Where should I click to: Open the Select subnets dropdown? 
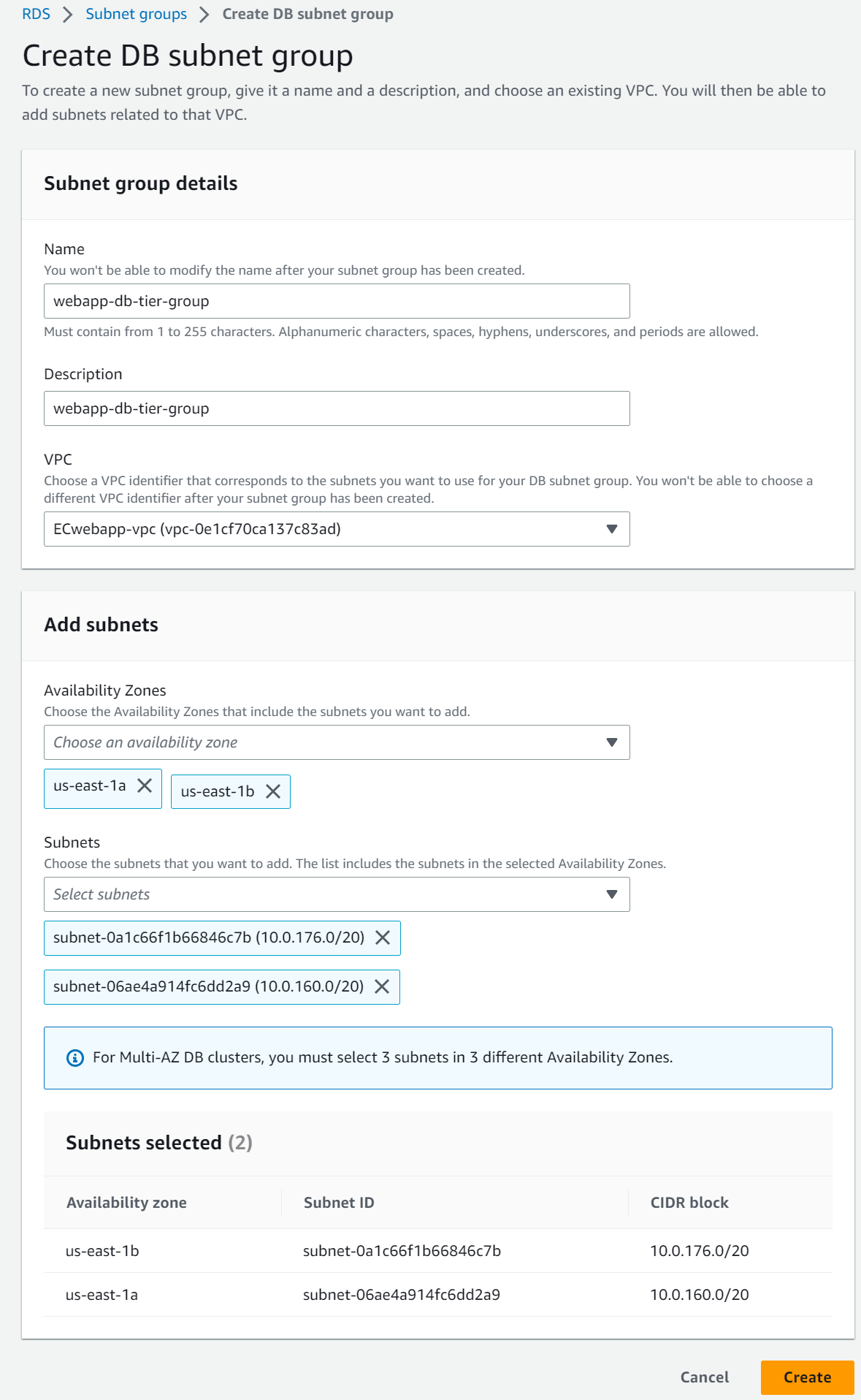click(x=336, y=894)
